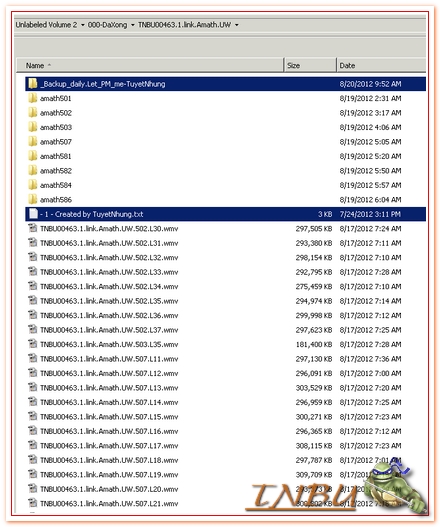Sort by the Name column header

(150, 65)
